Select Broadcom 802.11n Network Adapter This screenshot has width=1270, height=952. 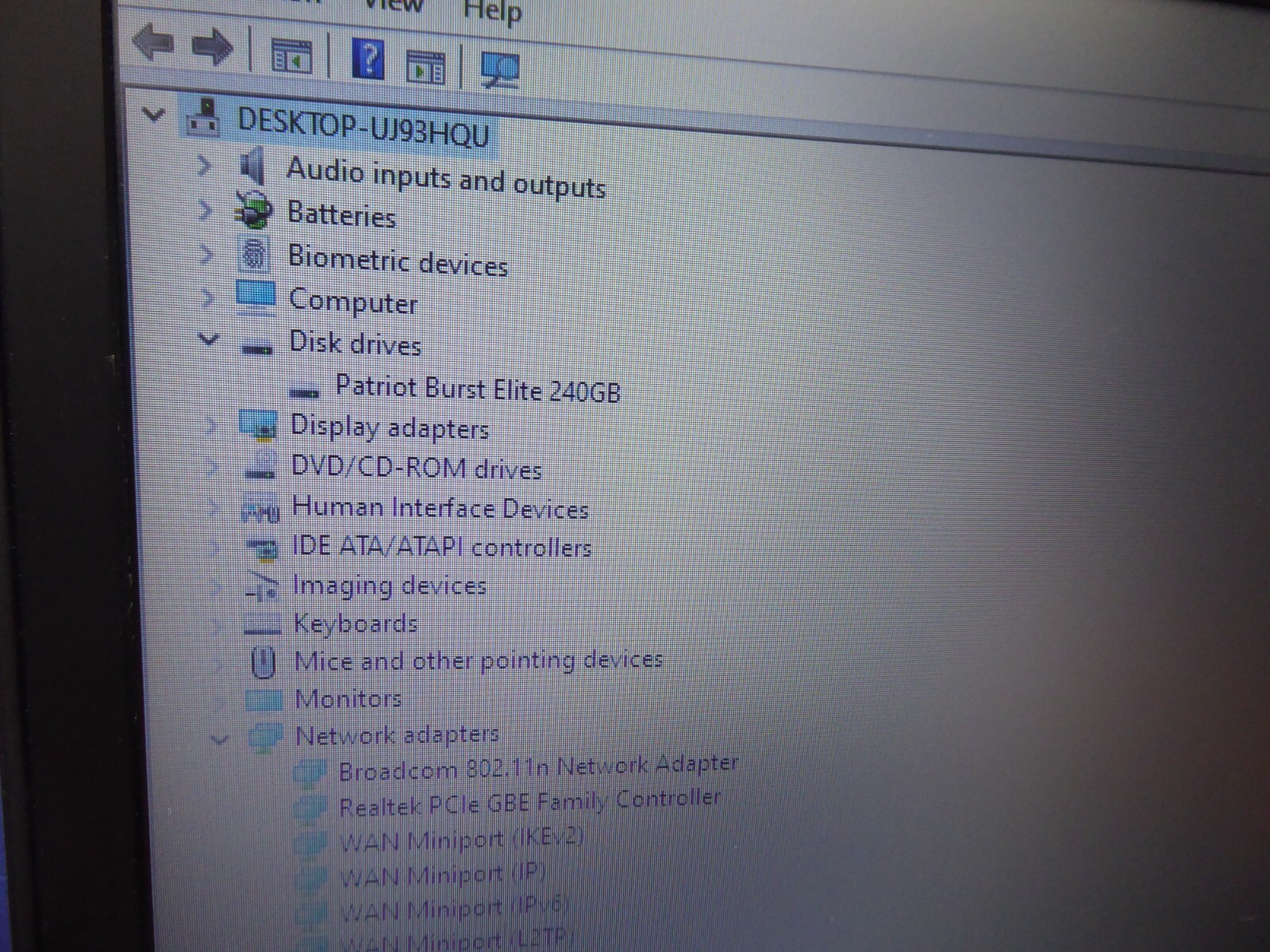tap(538, 768)
